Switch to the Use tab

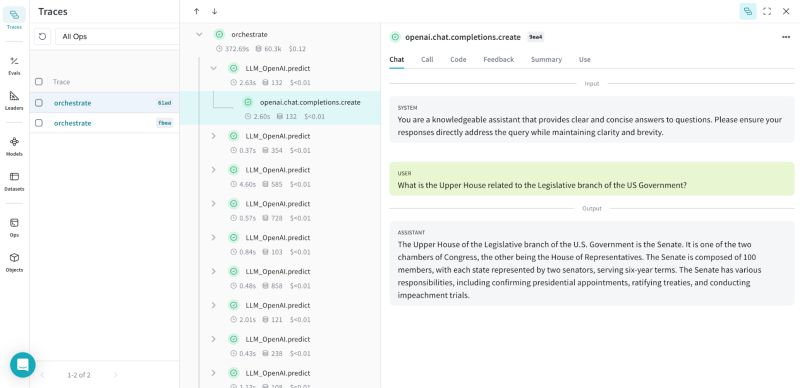tap(585, 60)
